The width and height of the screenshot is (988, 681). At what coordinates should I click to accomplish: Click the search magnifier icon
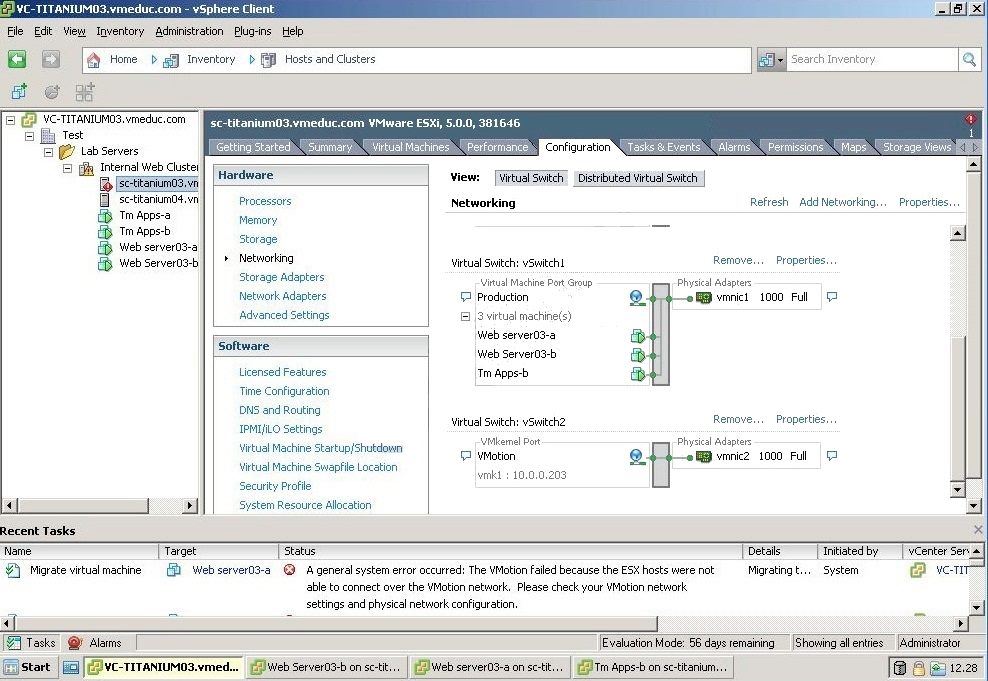(x=969, y=59)
